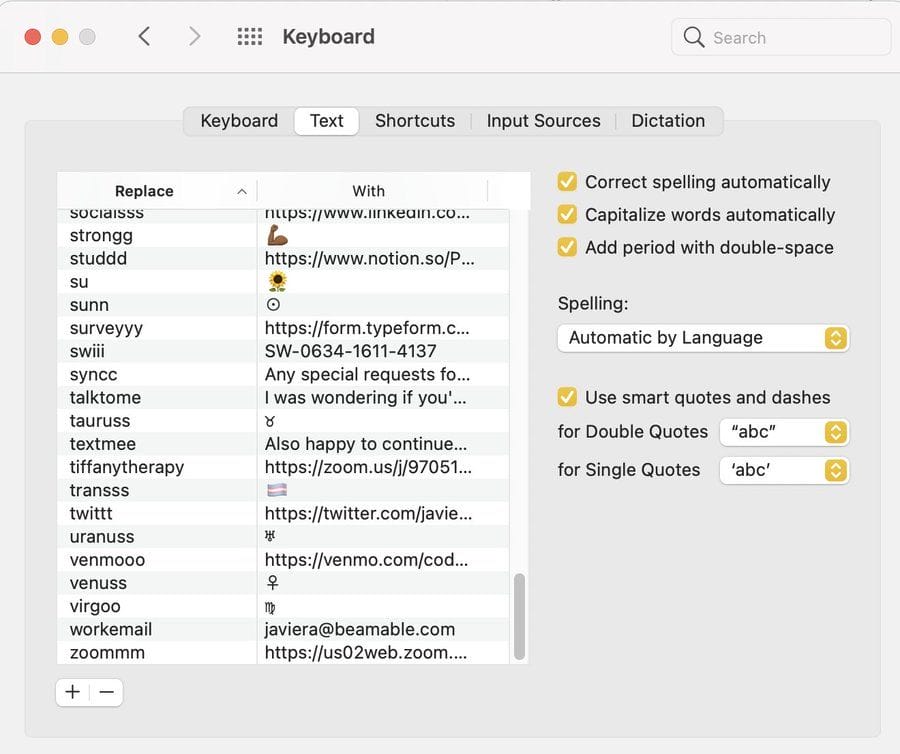900x754 pixels.
Task: Click the search magnifier in the search field
Action: 695,36
